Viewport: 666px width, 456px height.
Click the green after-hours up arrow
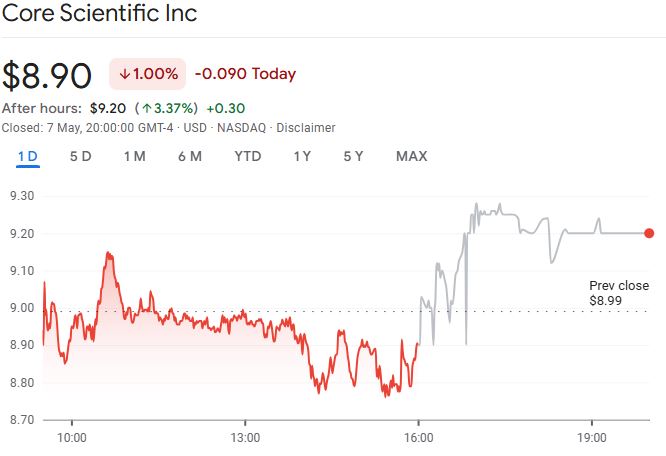(x=146, y=108)
